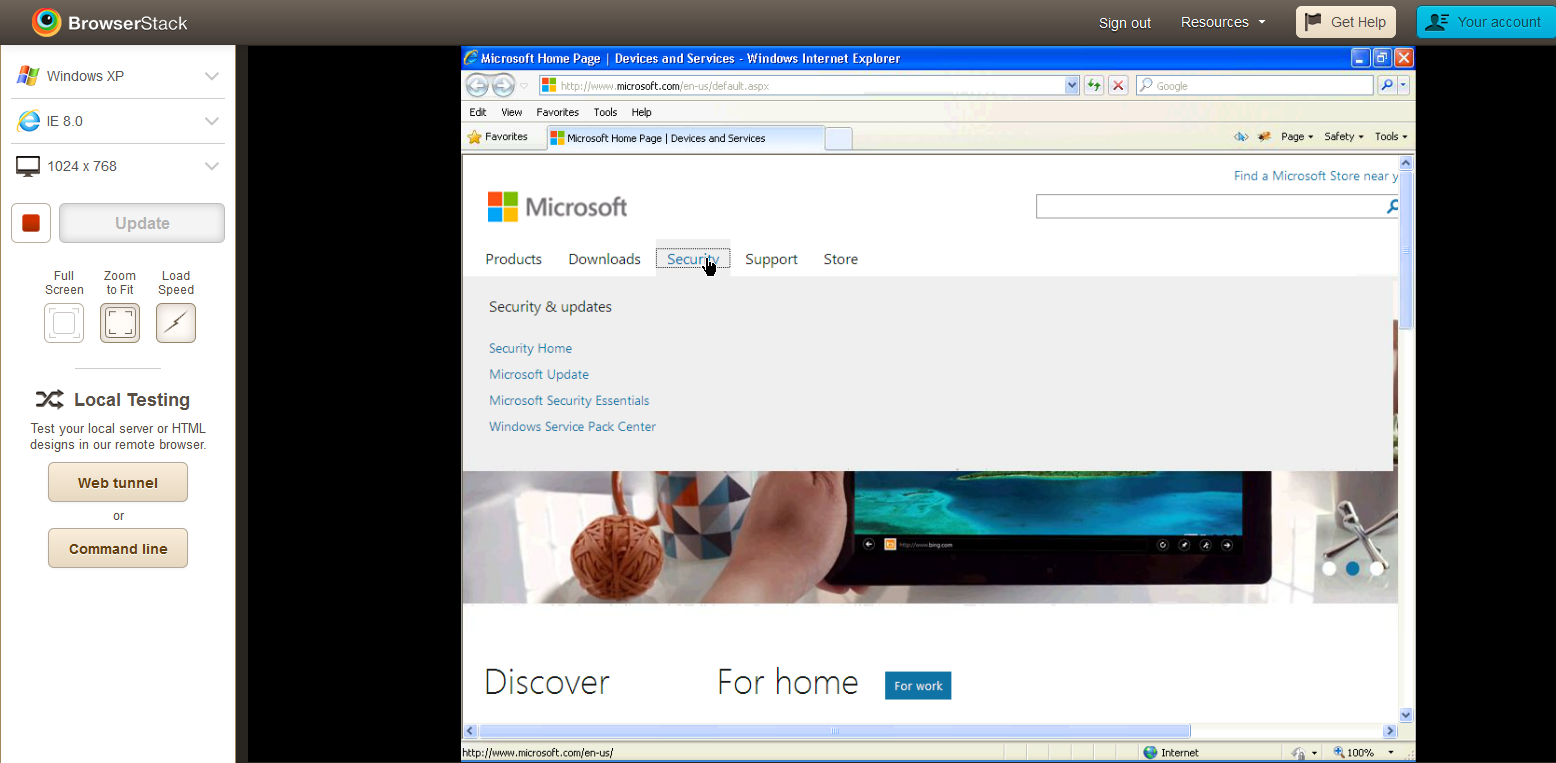
Task: Open the IE Safety command dropdown
Action: point(1343,137)
